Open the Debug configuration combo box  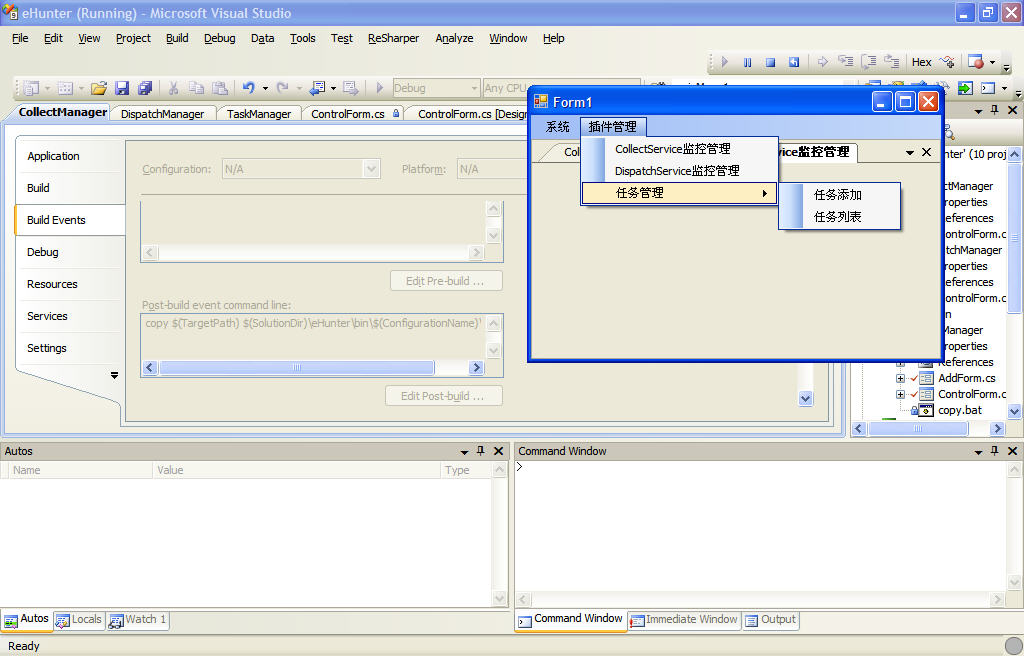point(436,88)
